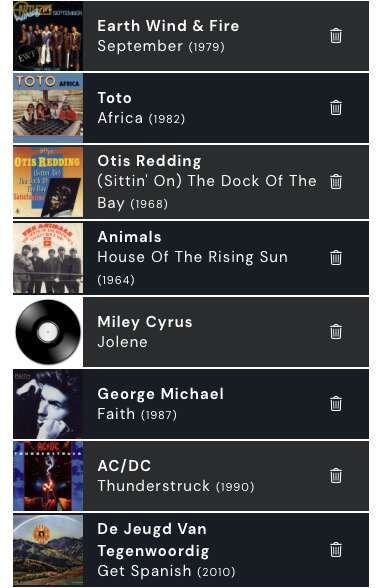Delete Earth Wind & Fire September track
The height and width of the screenshot is (588, 380).
point(336,36)
